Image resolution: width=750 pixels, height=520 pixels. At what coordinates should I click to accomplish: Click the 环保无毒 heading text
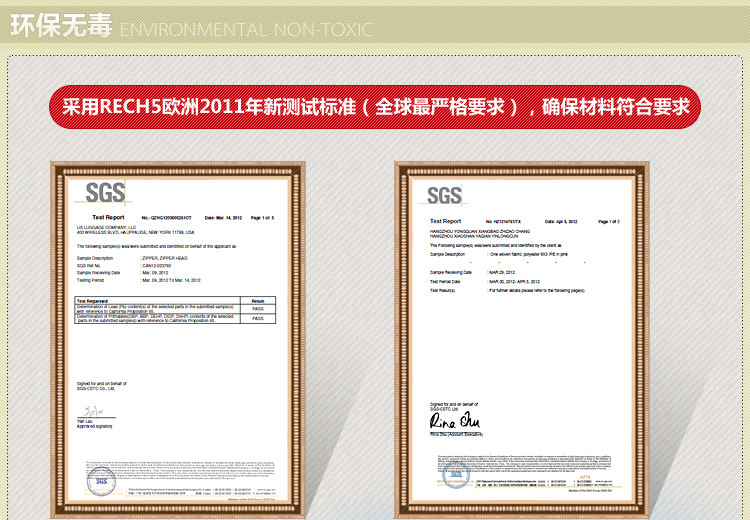pyautogui.click(x=61, y=25)
